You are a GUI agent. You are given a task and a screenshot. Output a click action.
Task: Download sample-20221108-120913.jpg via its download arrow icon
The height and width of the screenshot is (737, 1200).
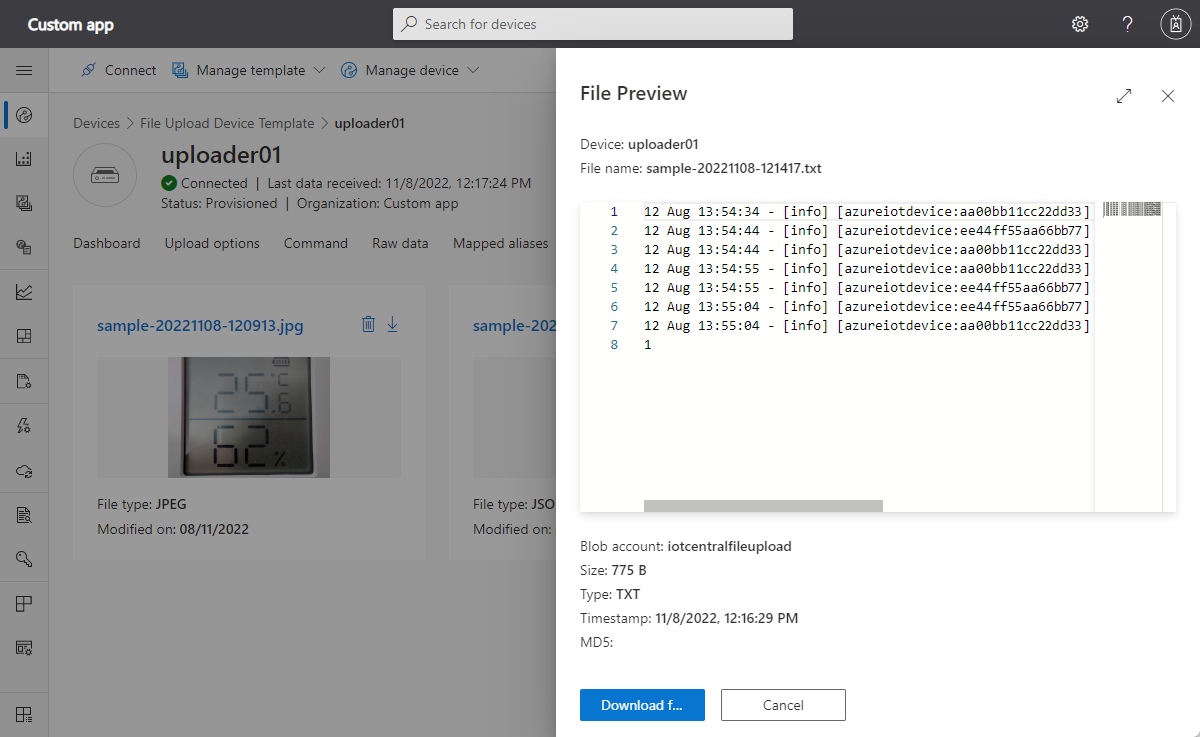pos(392,324)
